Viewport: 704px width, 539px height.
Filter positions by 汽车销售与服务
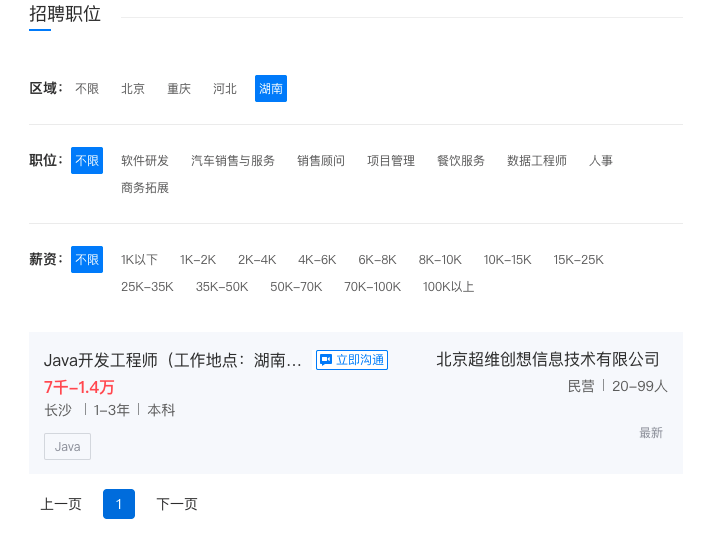coord(233,160)
